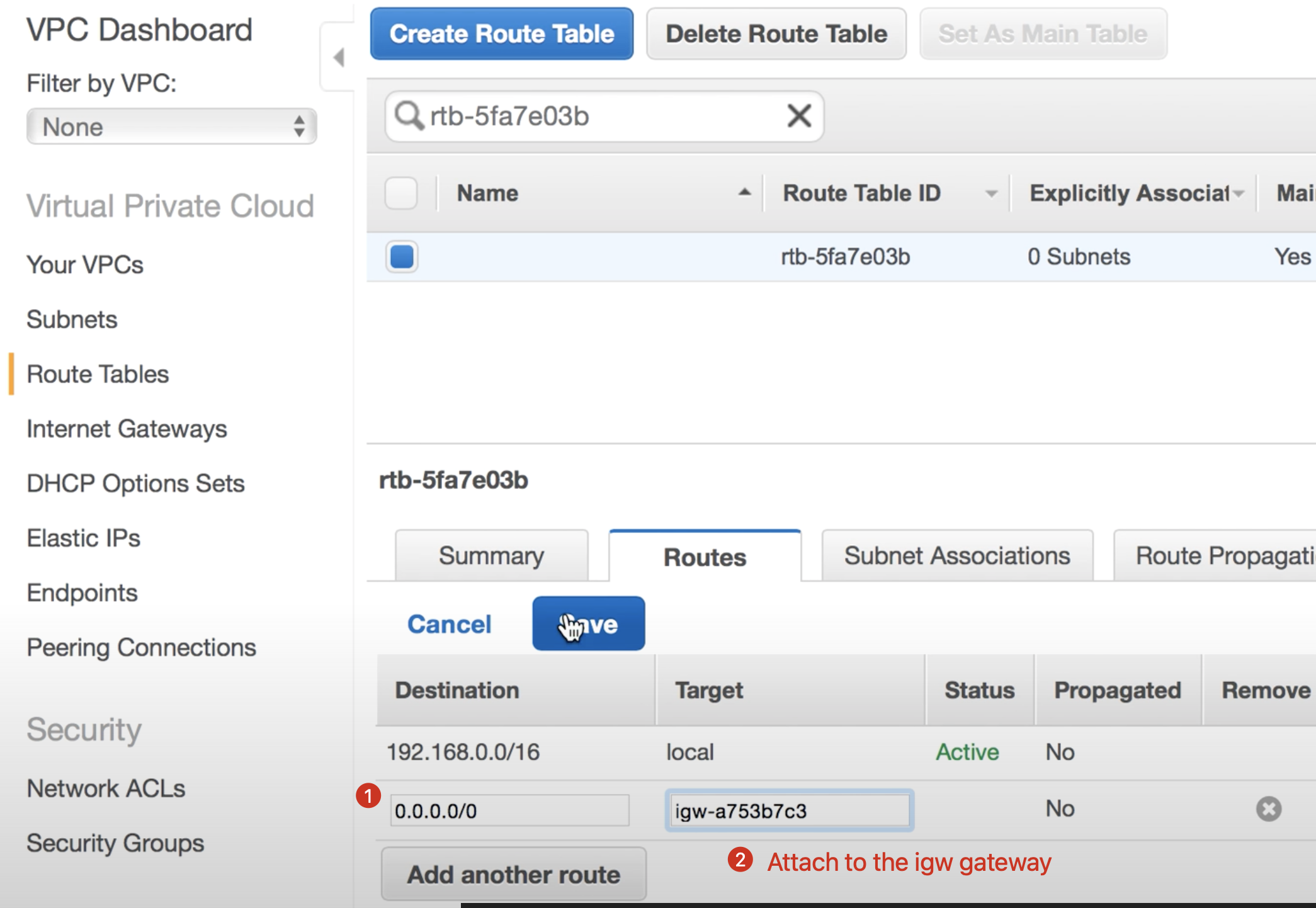Open Subnets in sidebar
Image resolution: width=1316 pixels, height=908 pixels.
[x=72, y=319]
